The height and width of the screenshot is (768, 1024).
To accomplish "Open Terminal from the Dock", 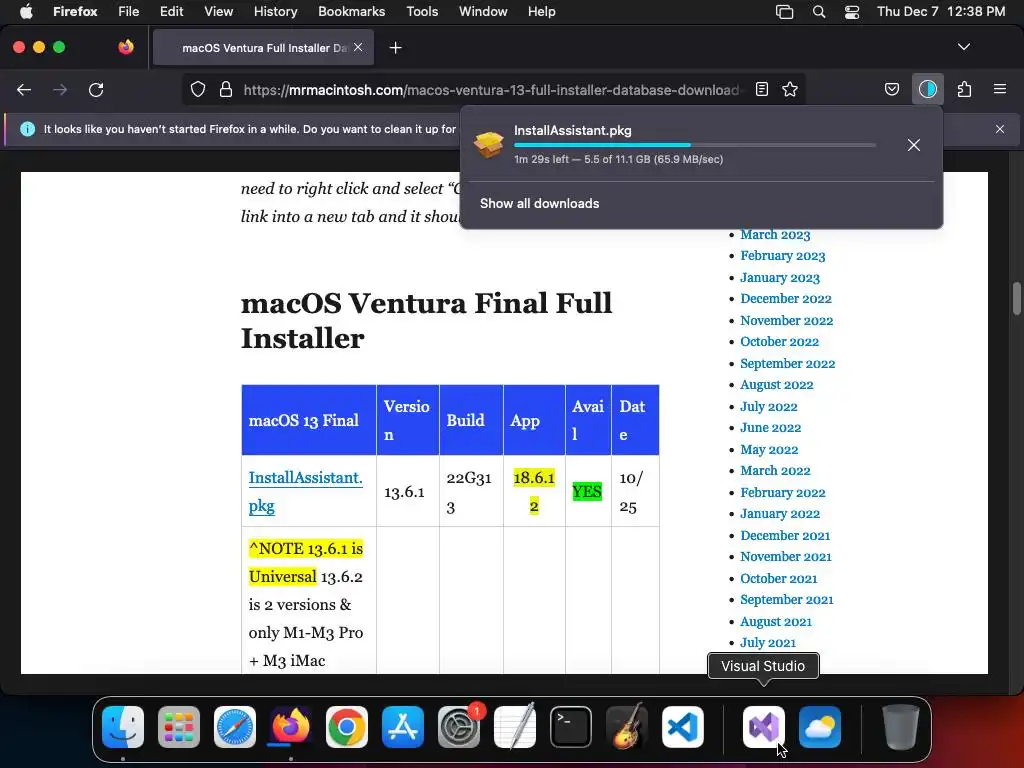I will 571,727.
